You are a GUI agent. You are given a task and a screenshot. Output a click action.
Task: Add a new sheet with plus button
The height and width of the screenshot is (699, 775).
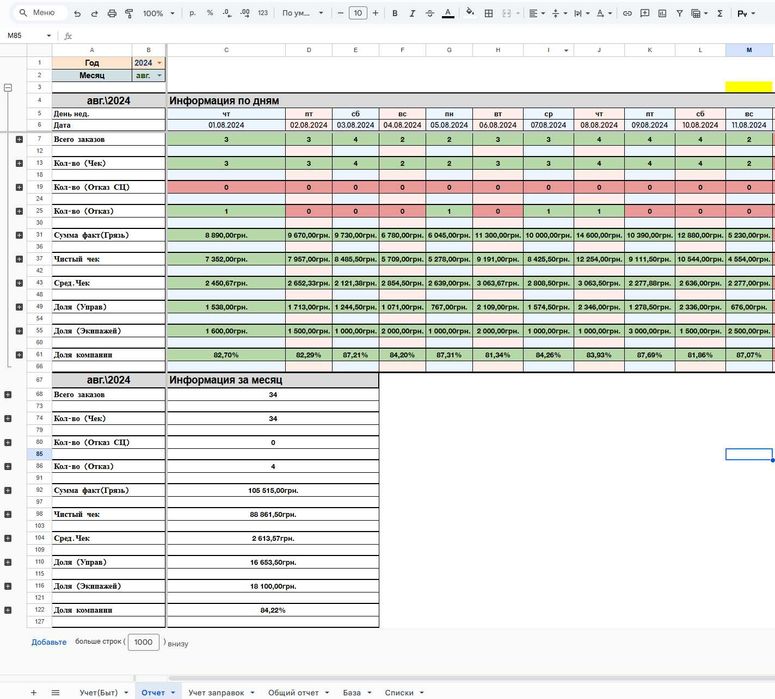tap(34, 693)
